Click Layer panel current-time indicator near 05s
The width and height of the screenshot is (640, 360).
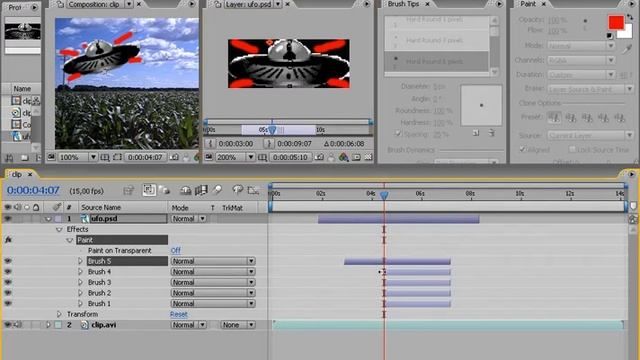[x=272, y=129]
